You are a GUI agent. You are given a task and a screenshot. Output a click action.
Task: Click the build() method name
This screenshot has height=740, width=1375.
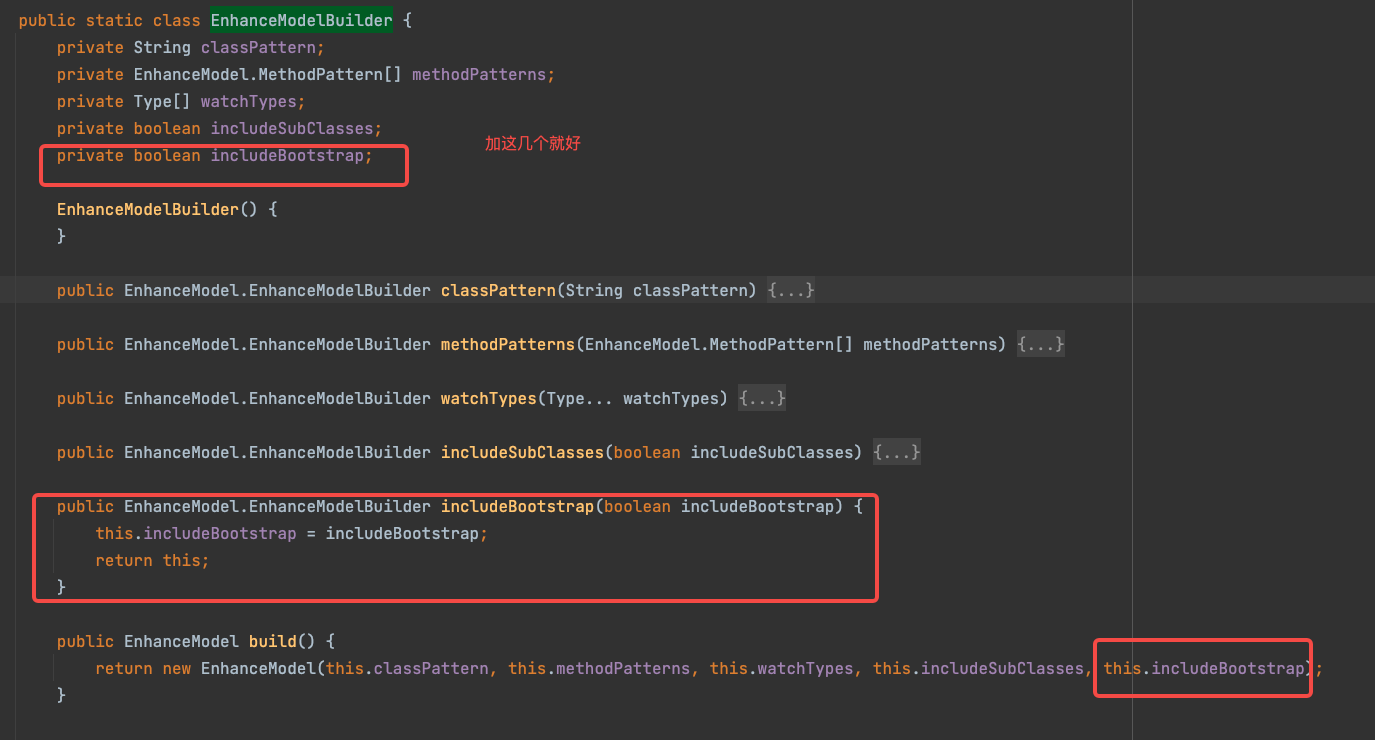tap(272, 642)
